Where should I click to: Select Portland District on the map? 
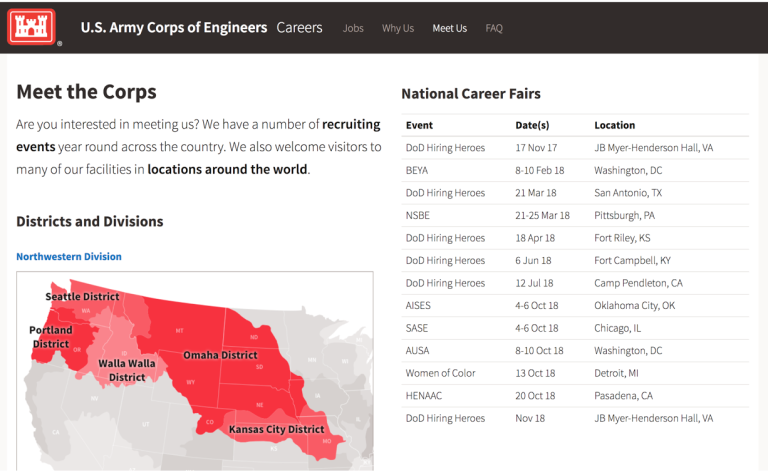pyautogui.click(x=50, y=337)
